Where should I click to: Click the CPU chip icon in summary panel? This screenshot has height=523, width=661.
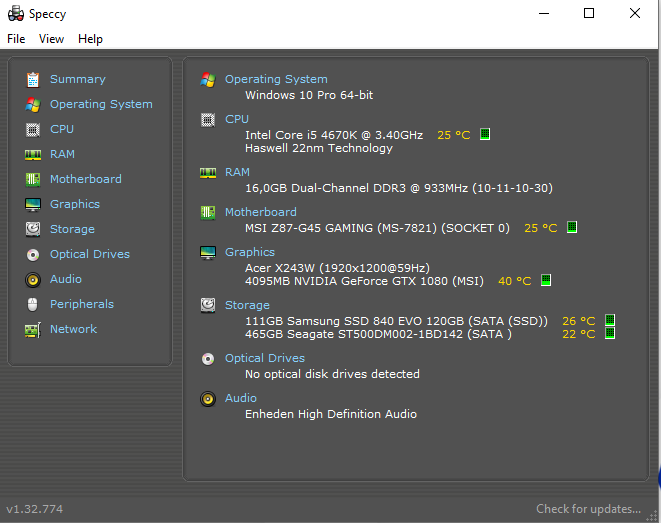(208, 120)
